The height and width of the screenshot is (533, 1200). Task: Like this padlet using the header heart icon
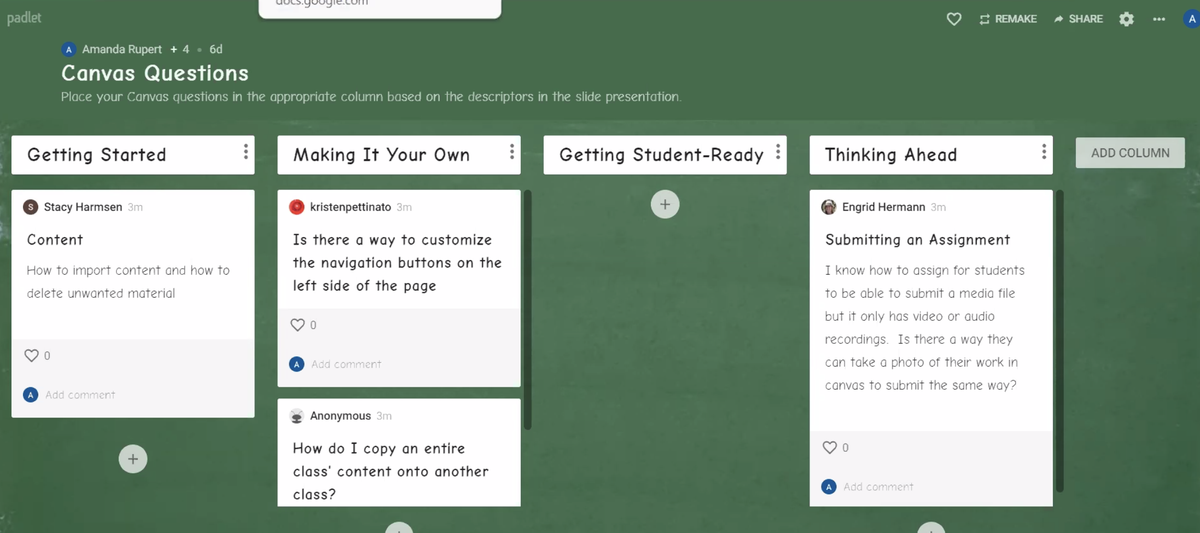point(954,19)
